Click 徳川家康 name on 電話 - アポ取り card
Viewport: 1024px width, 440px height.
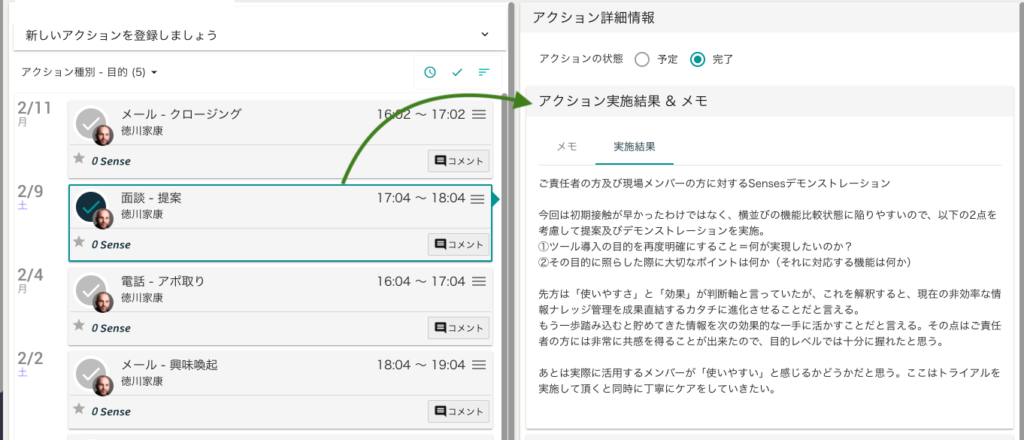(142, 298)
